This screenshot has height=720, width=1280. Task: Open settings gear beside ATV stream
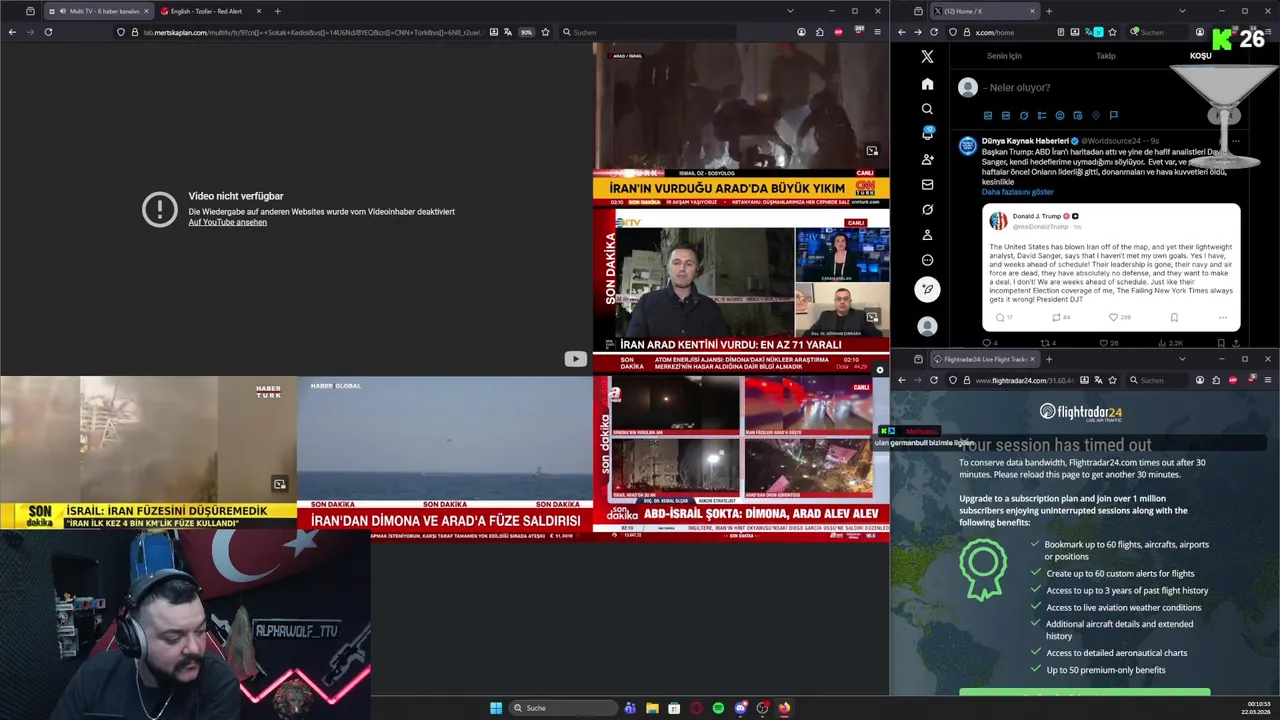point(880,370)
